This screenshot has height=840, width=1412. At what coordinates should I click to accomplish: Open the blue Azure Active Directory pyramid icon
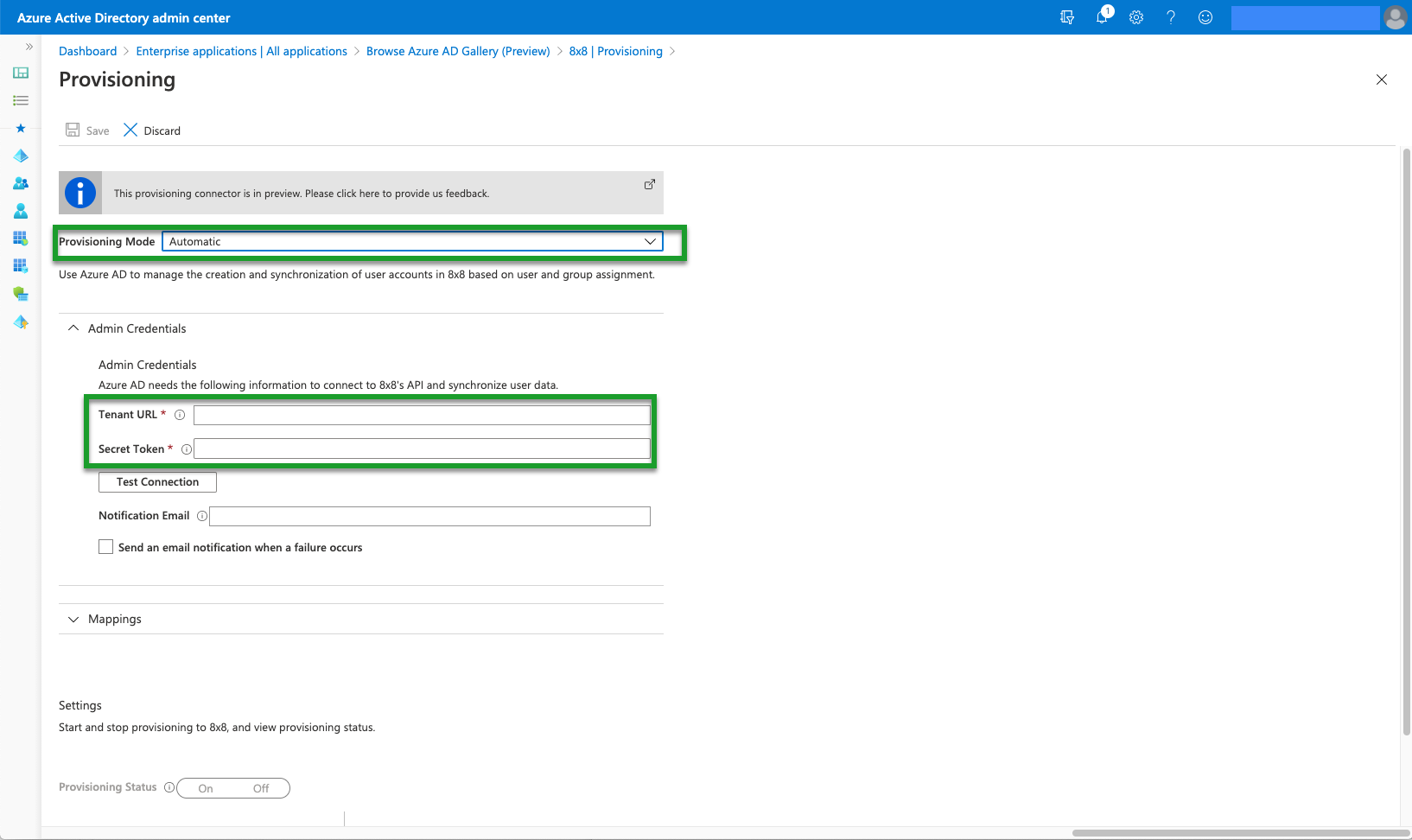point(21,156)
